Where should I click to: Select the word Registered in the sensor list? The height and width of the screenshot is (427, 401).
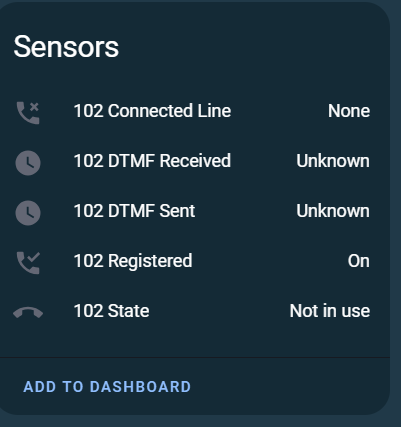tap(150, 261)
